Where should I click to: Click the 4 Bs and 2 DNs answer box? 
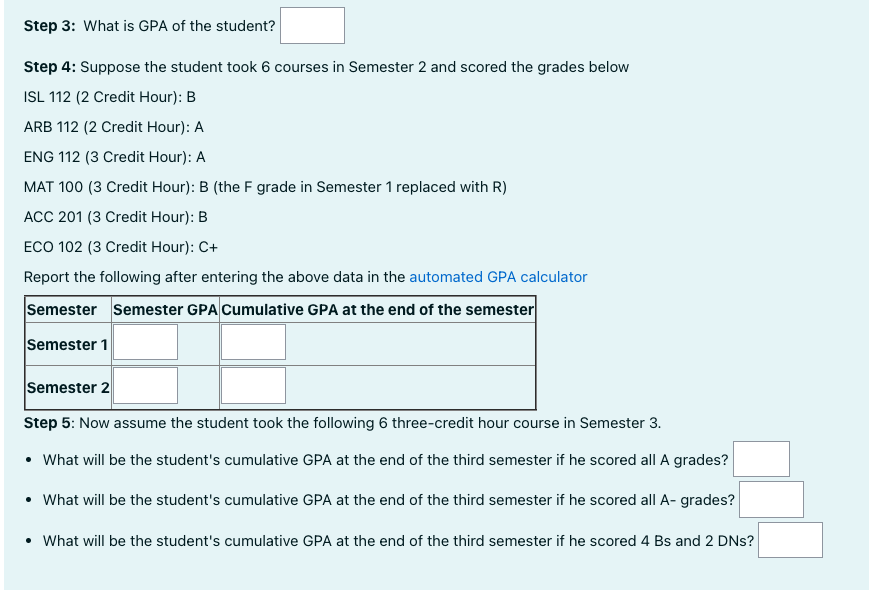coord(790,539)
